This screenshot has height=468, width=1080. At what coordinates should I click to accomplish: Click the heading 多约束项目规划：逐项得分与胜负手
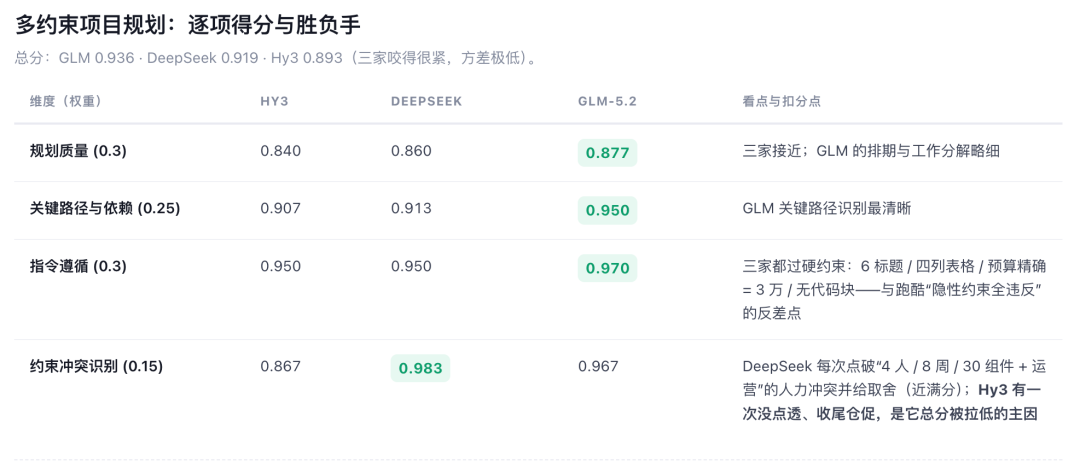coord(188,26)
